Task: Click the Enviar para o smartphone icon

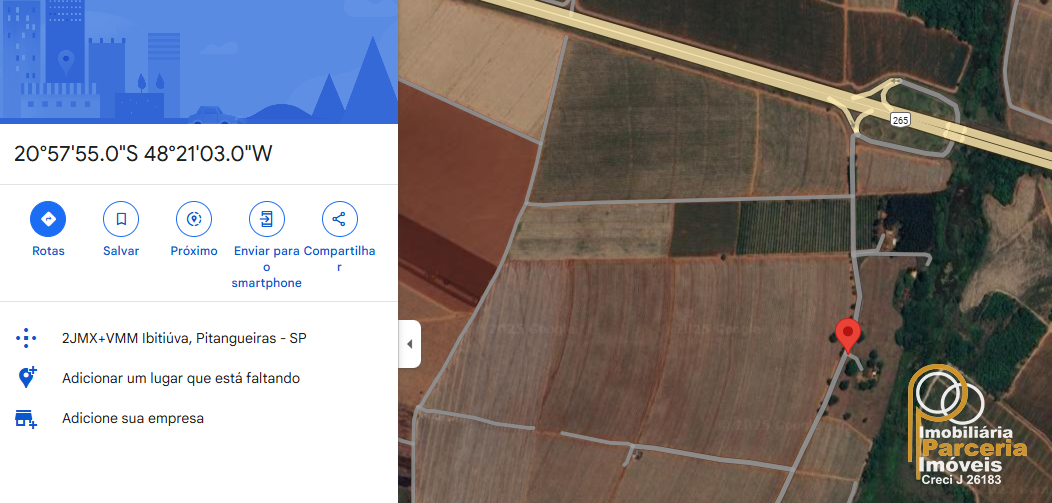Action: click(266, 219)
